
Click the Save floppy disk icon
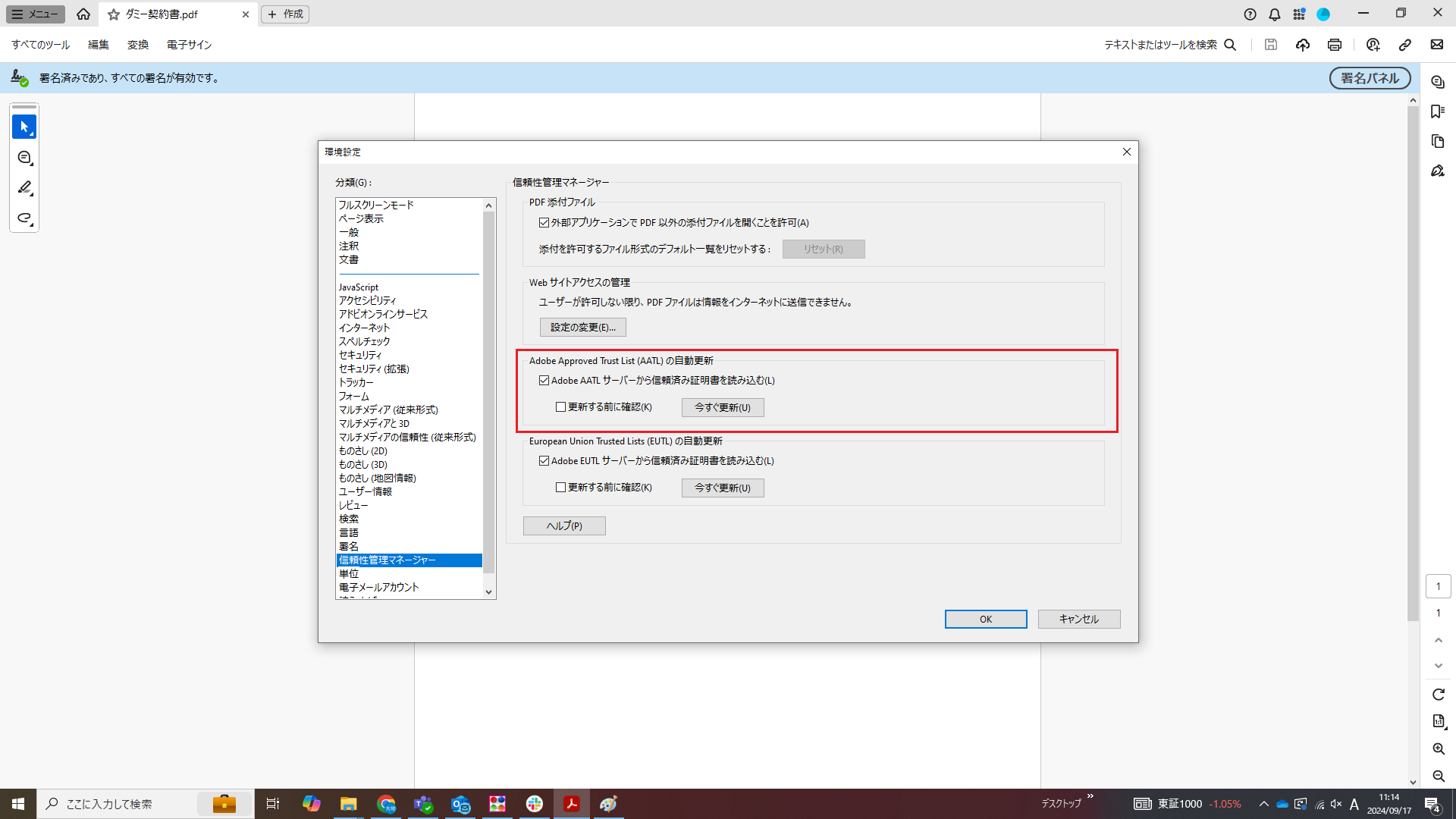click(x=1271, y=45)
